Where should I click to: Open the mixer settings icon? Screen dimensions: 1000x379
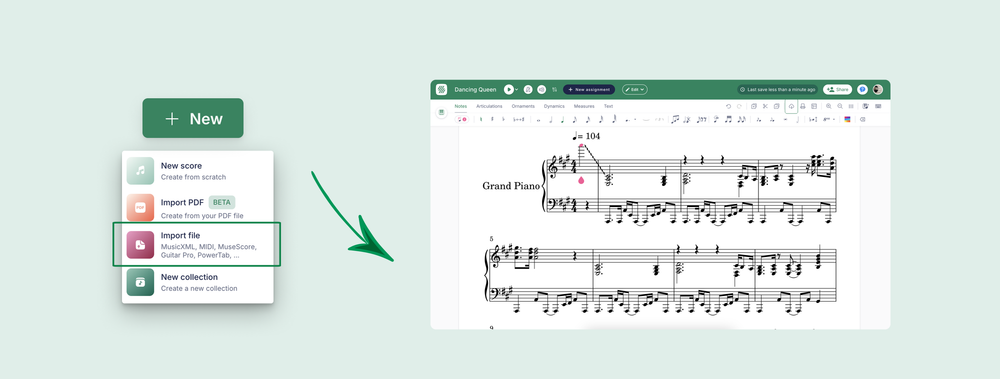(554, 90)
